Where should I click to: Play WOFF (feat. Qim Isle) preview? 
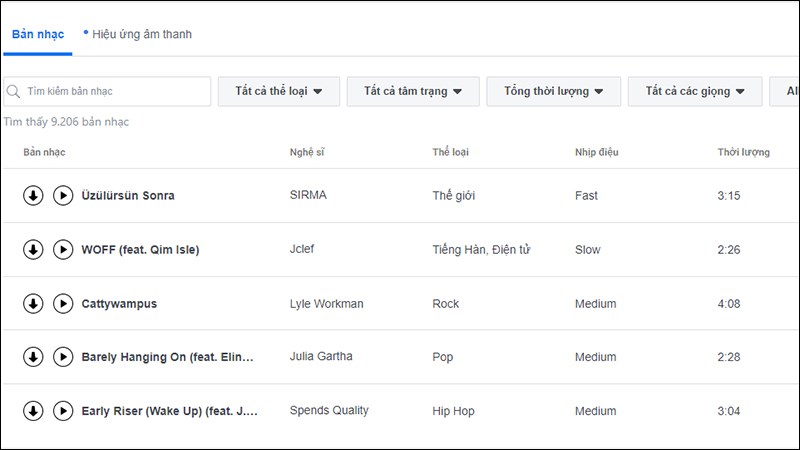pyautogui.click(x=63, y=249)
